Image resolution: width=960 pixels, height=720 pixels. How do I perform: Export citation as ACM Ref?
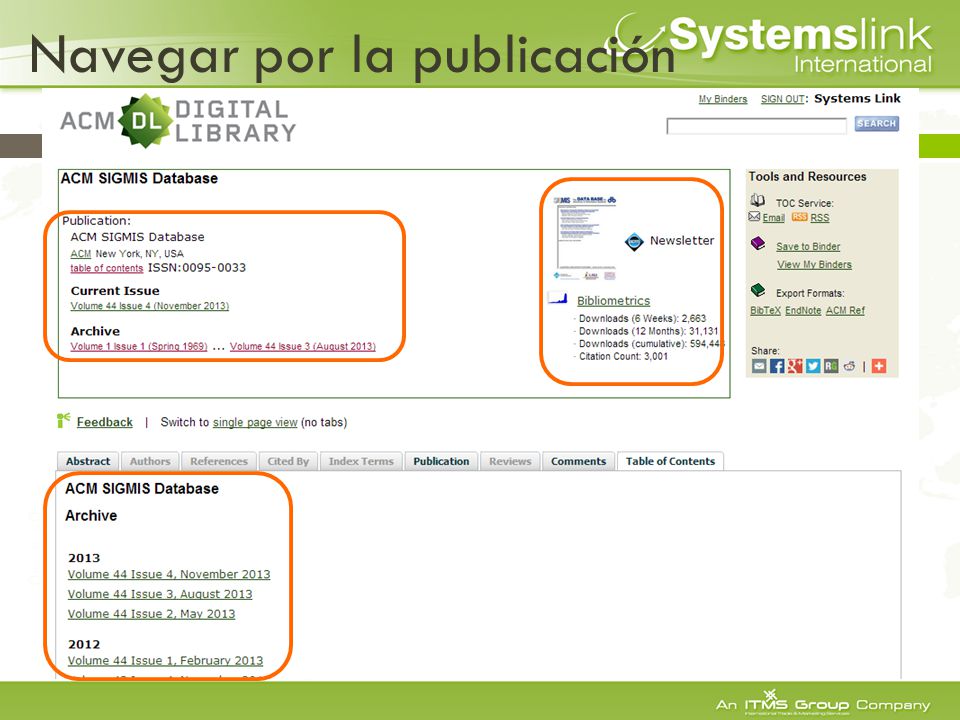click(845, 310)
